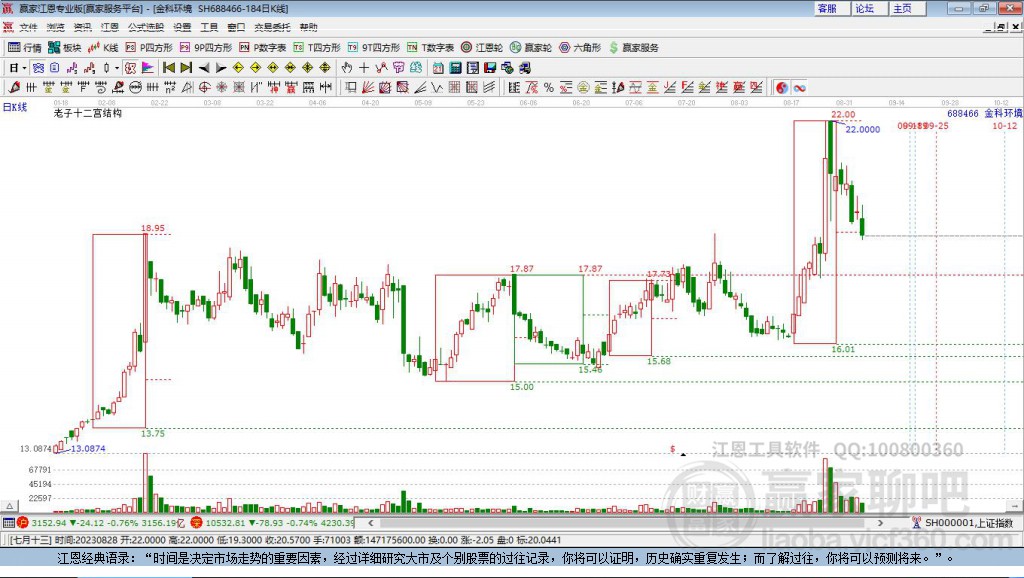
Task: Open the 文件 menu
Action: click(x=28, y=27)
